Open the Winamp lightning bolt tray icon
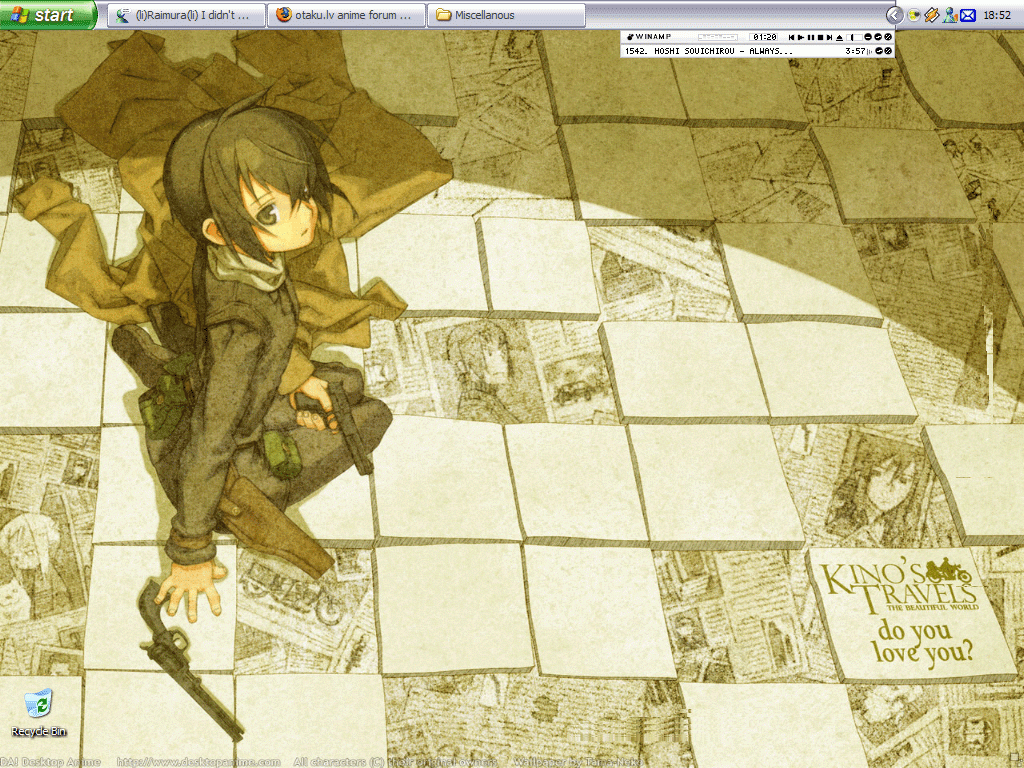1024x768 pixels. (932, 15)
